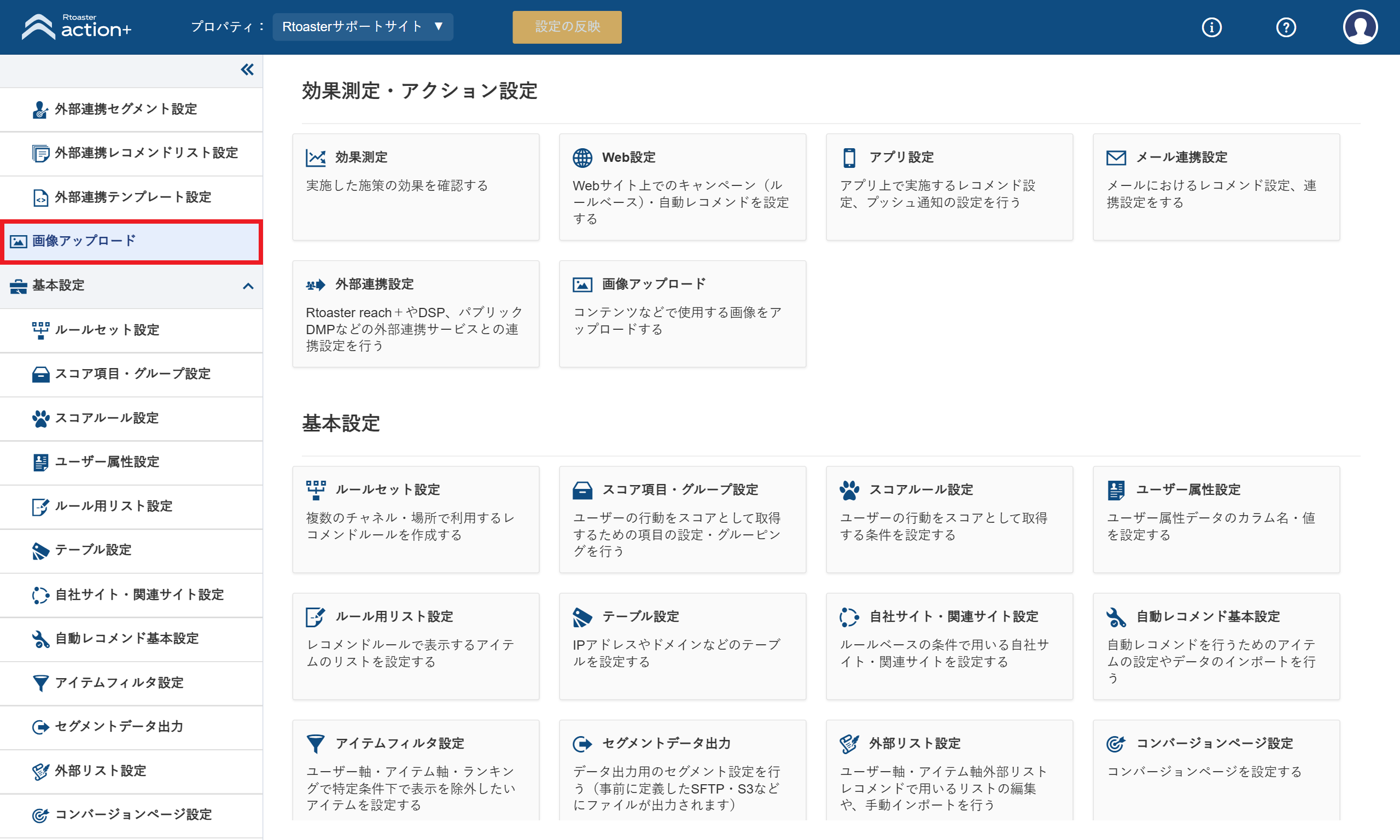Select 画像アップロード in the sidebar
Screen dimensions: 1400x840
[x=131, y=242]
